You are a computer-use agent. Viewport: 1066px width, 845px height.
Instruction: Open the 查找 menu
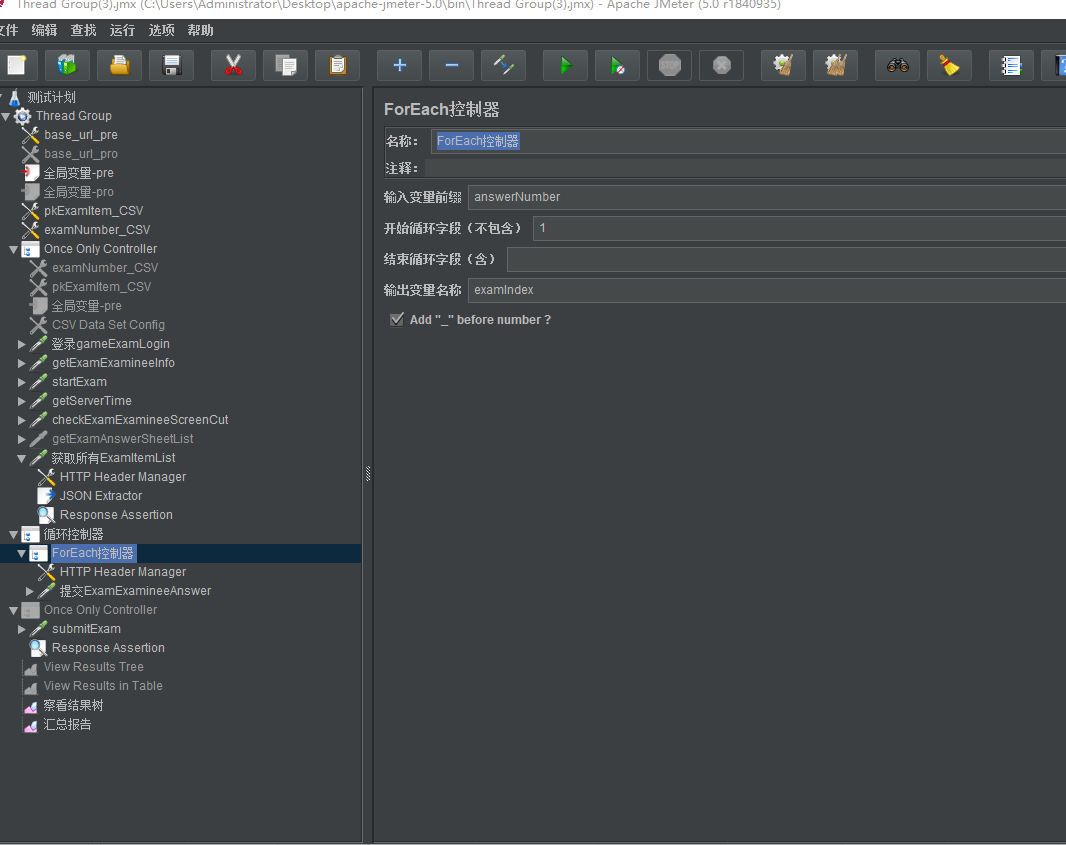(x=83, y=30)
